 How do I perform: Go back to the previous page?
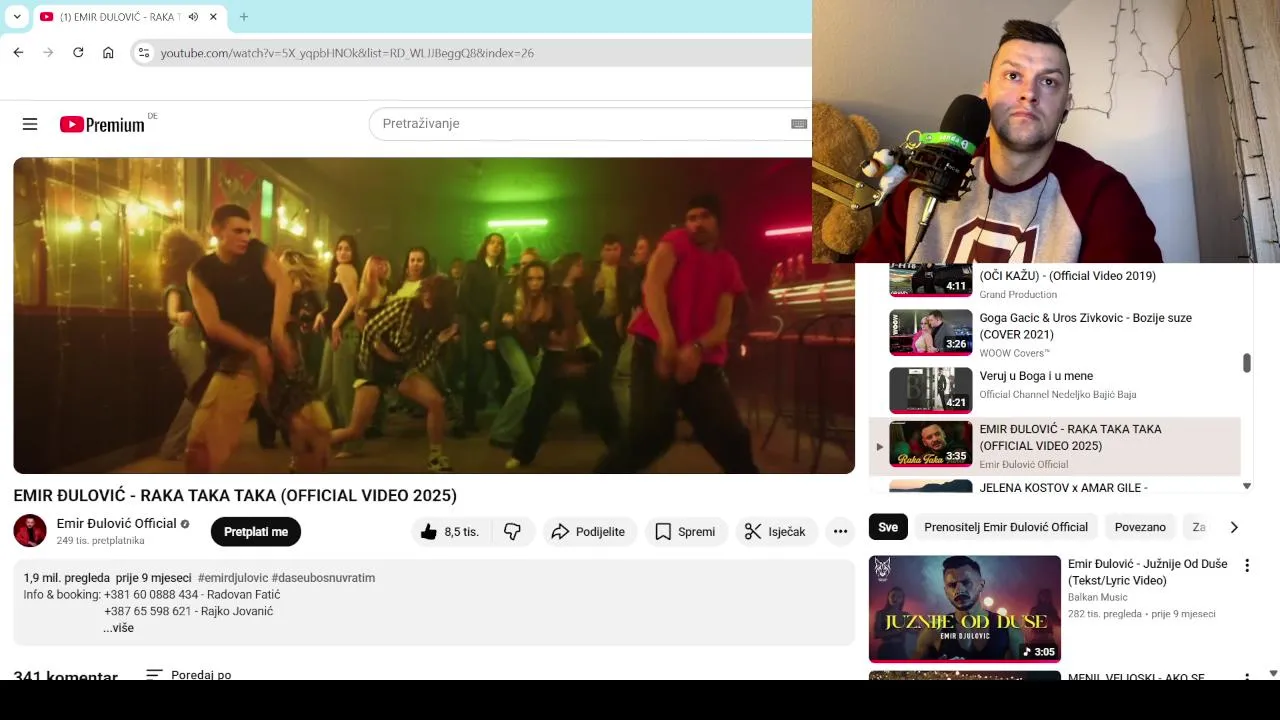18,53
